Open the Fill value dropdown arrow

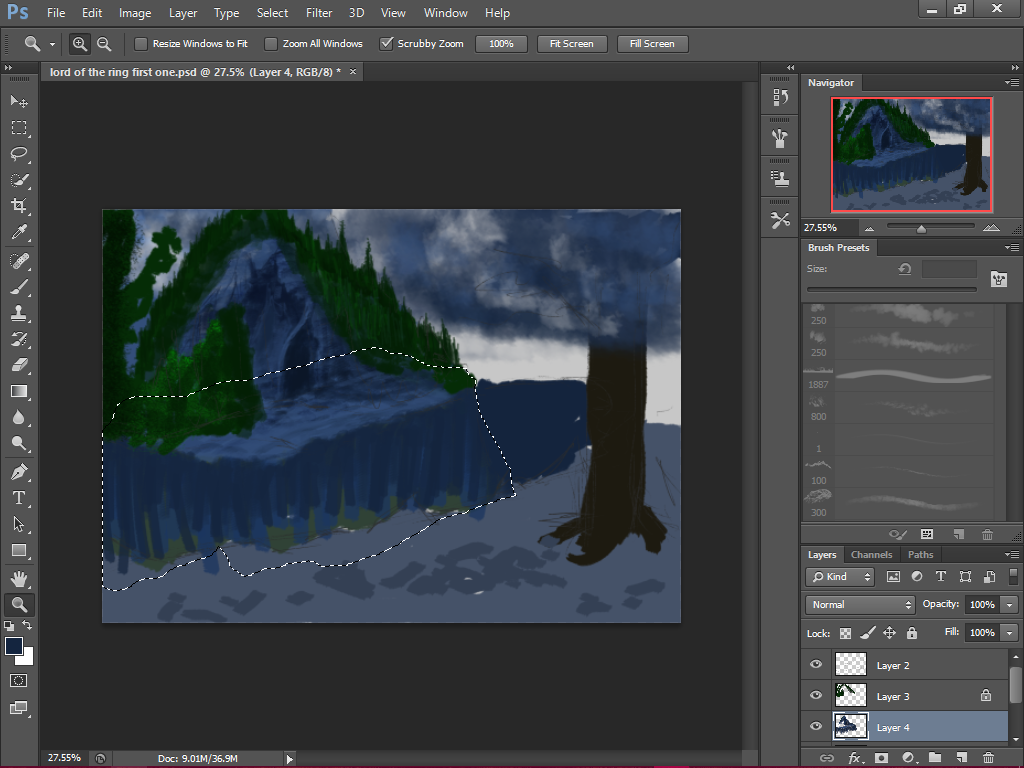coord(1010,633)
